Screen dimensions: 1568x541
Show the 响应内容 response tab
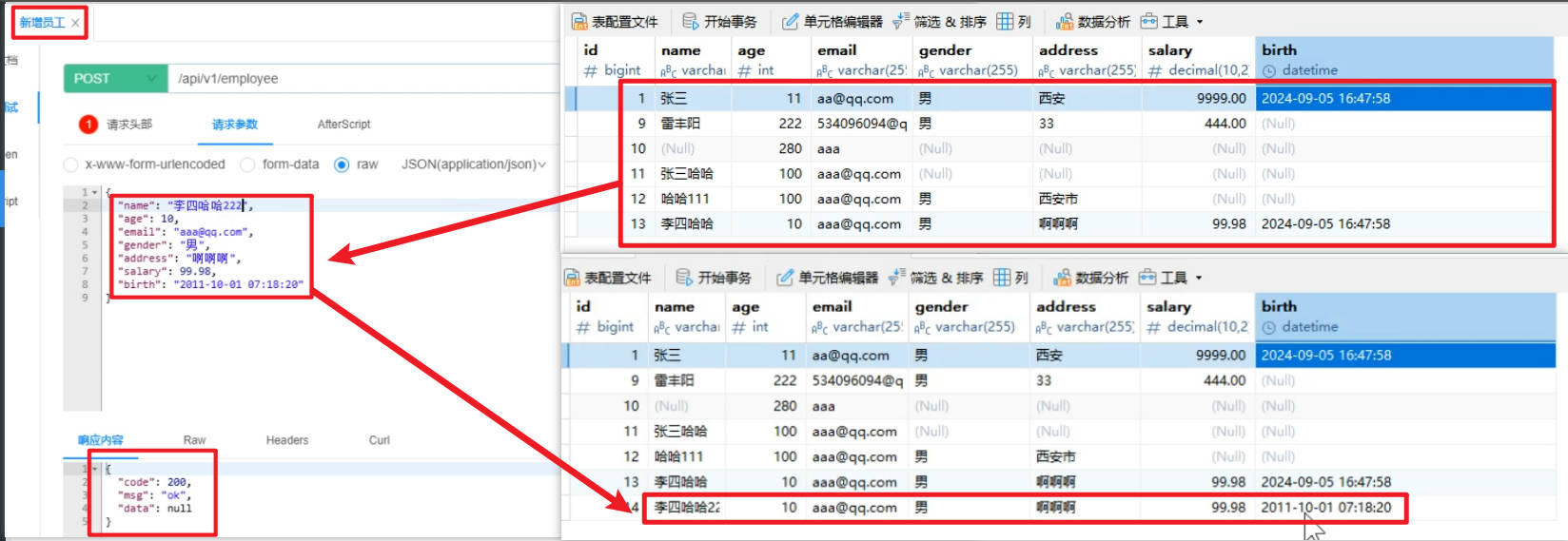tap(101, 440)
